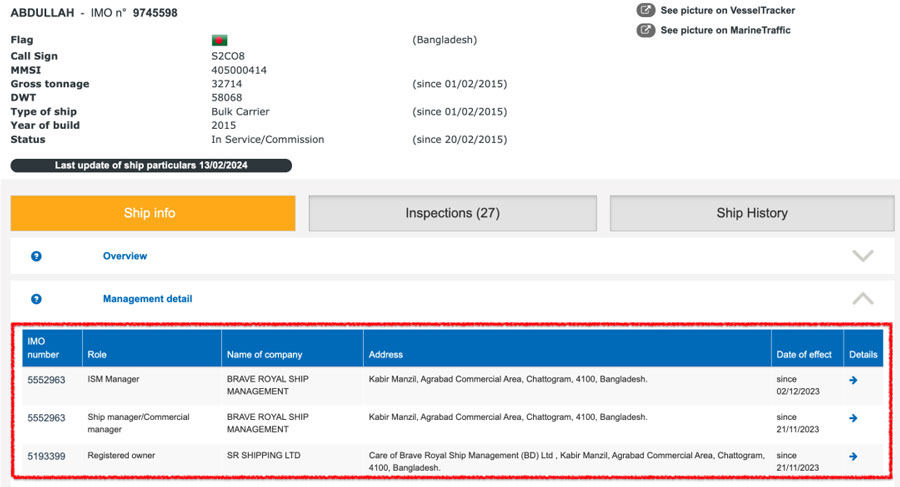Click Ship manager/Commercial manager role cell
Screen dimensions: 900x487
[x=138, y=423]
